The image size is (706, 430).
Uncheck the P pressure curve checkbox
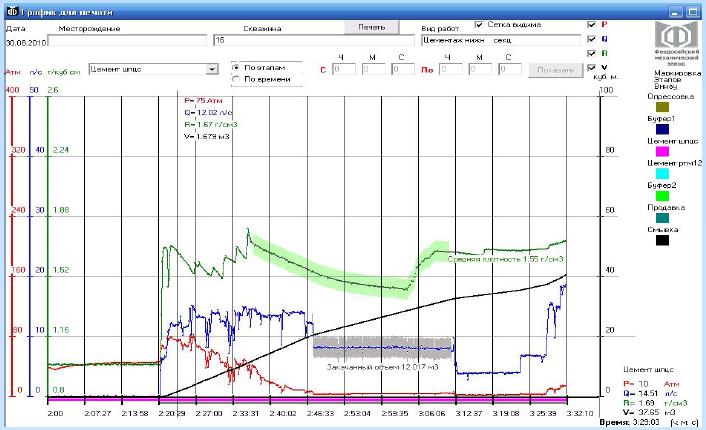pos(592,25)
